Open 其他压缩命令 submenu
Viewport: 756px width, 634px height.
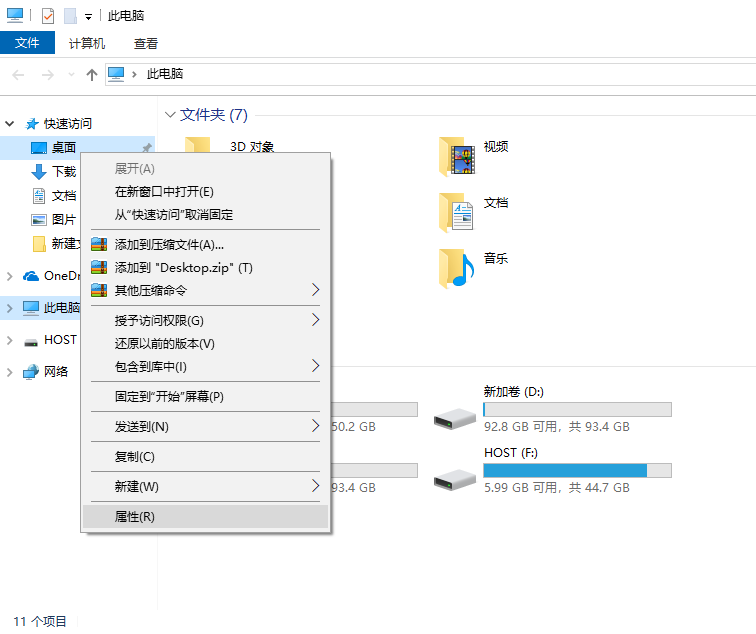(x=205, y=290)
